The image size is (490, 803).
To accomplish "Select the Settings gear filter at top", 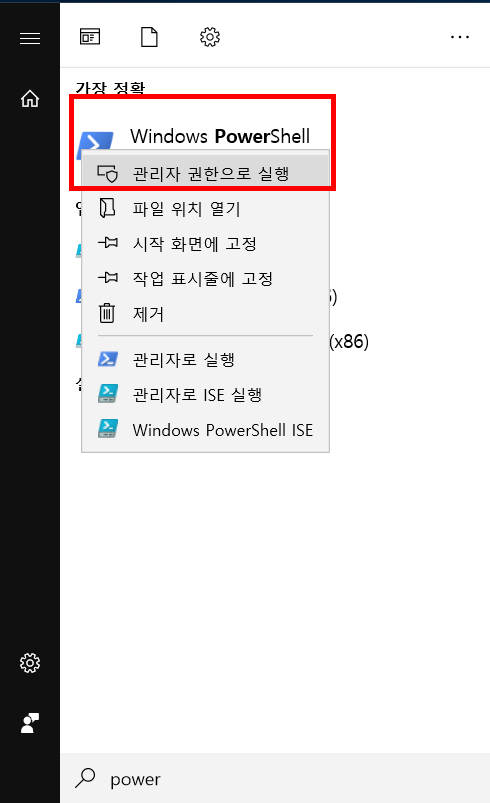I will [x=209, y=37].
